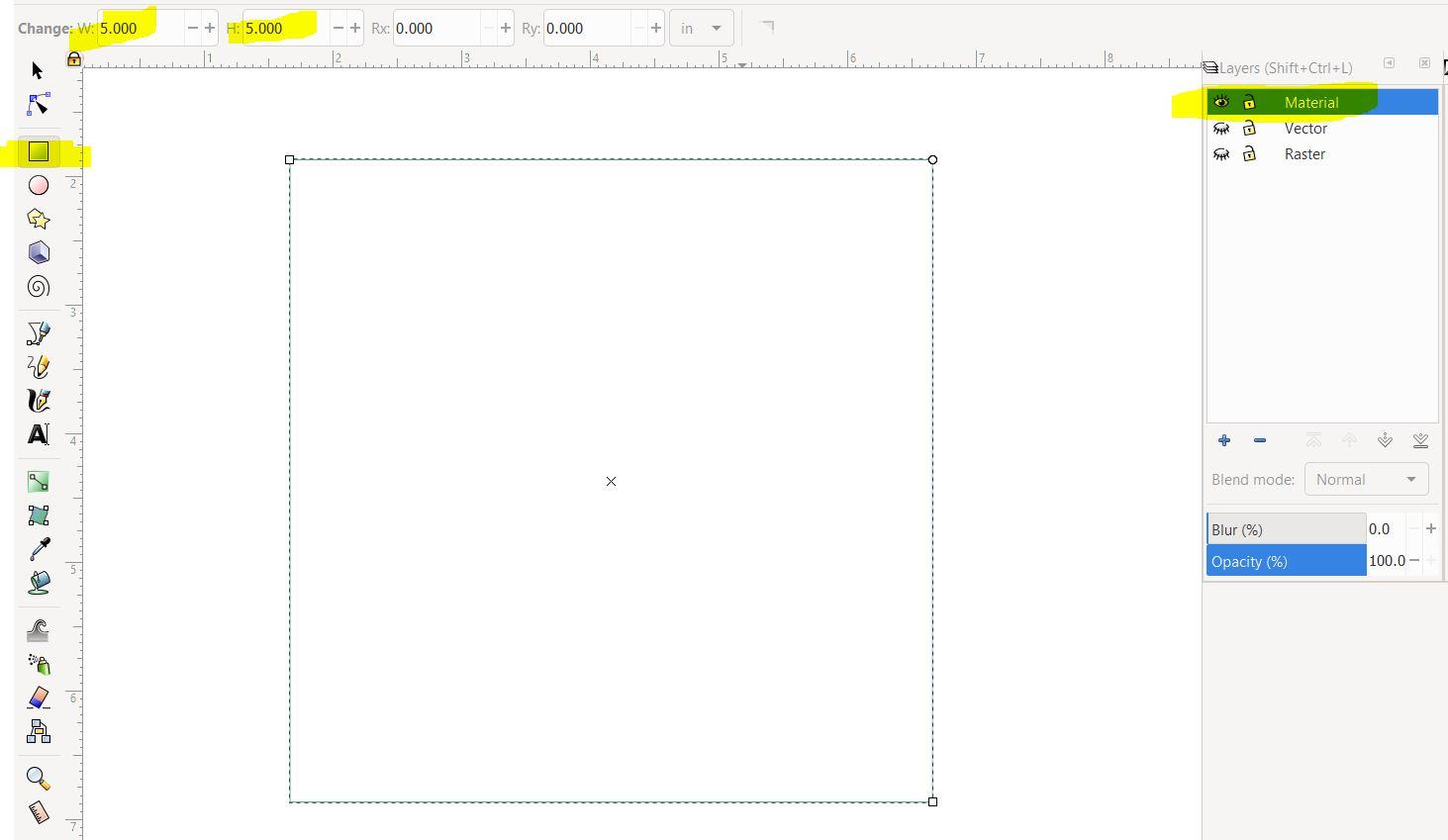This screenshot has width=1448, height=840.
Task: Lower layer to bottom
Action: 1420,440
